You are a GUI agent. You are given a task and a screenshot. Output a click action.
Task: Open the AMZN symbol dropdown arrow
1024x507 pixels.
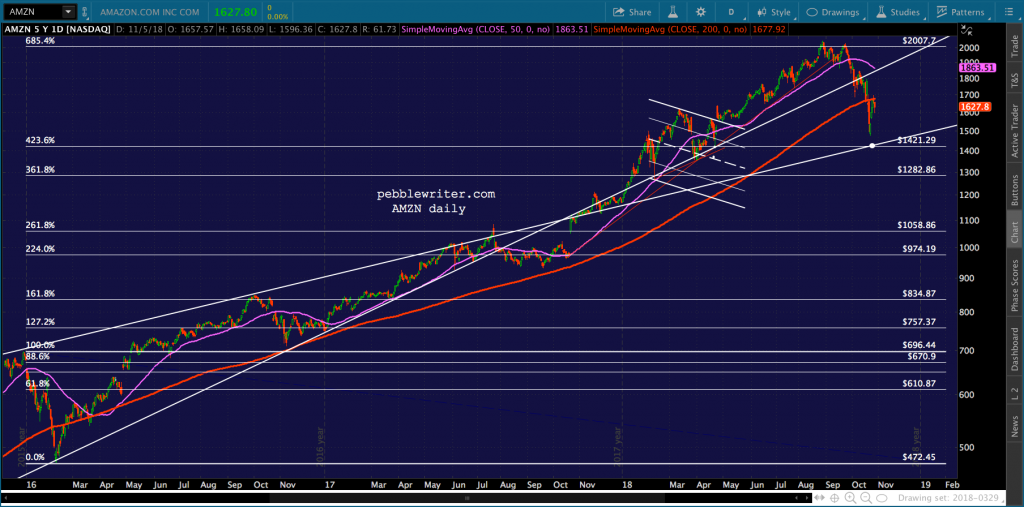[x=68, y=12]
